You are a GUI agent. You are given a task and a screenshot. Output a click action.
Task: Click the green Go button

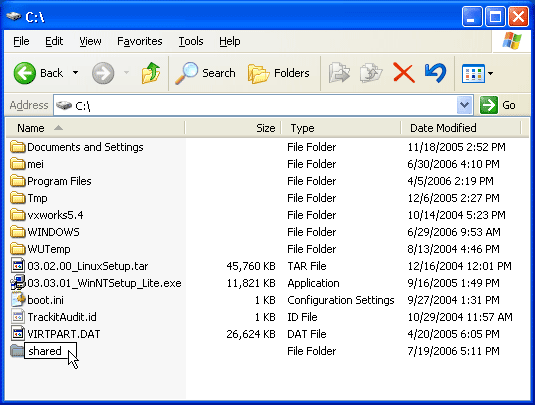point(498,105)
